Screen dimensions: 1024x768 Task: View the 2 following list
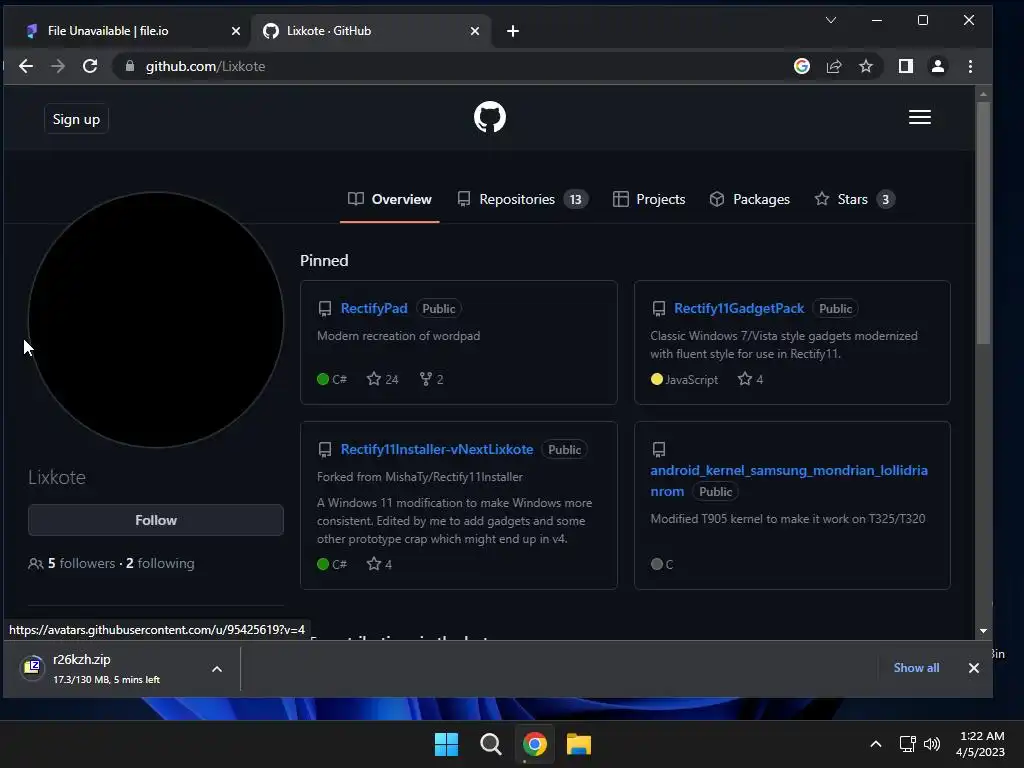pos(160,563)
